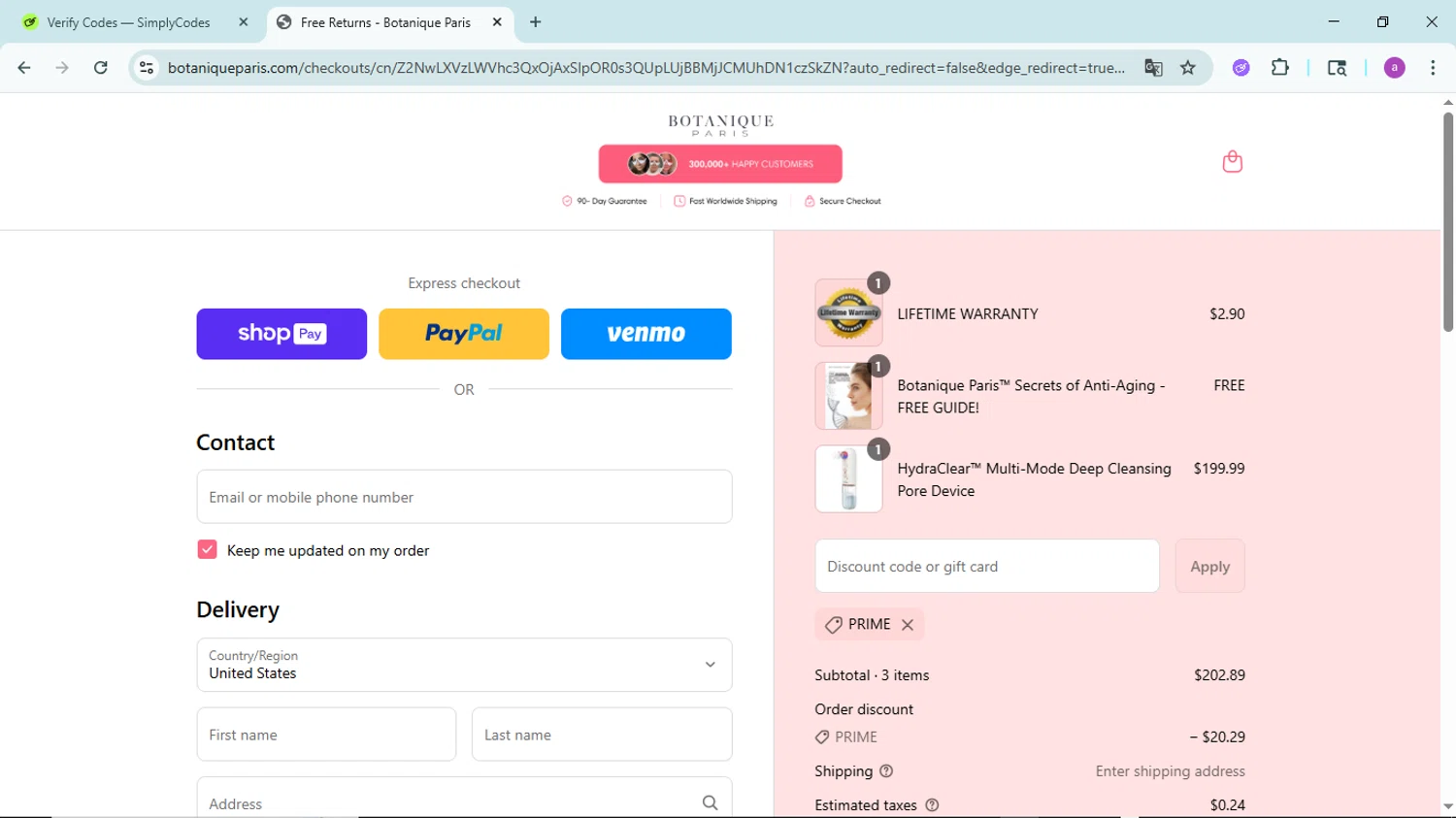Click the address bar URL
Screen dimensions: 1456x818
pos(645,68)
